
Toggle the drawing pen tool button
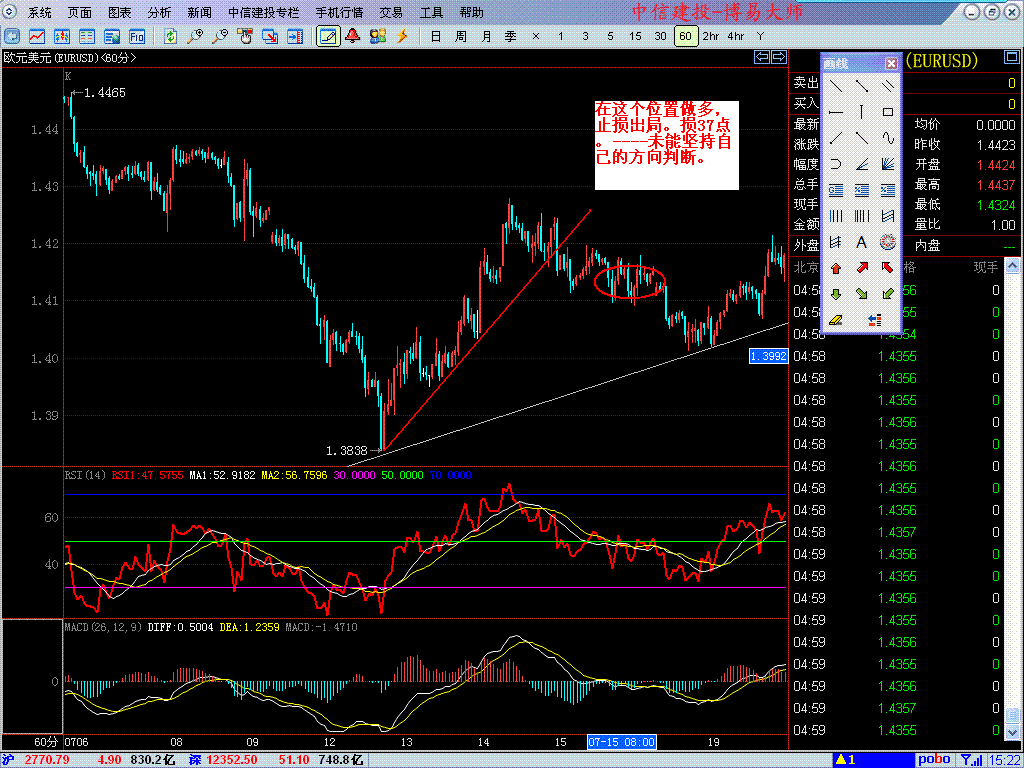click(328, 37)
